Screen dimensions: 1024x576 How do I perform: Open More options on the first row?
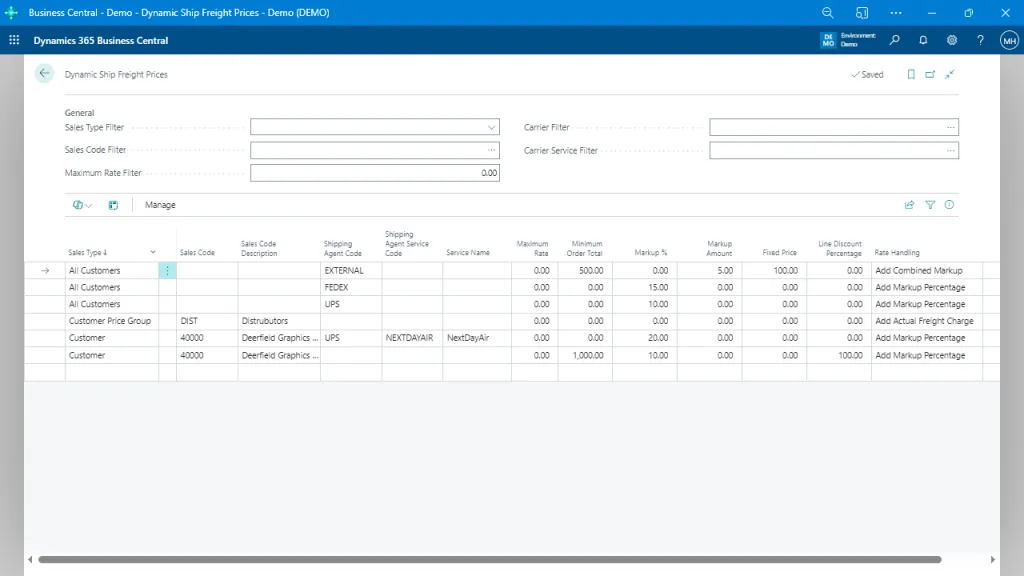[x=167, y=270]
